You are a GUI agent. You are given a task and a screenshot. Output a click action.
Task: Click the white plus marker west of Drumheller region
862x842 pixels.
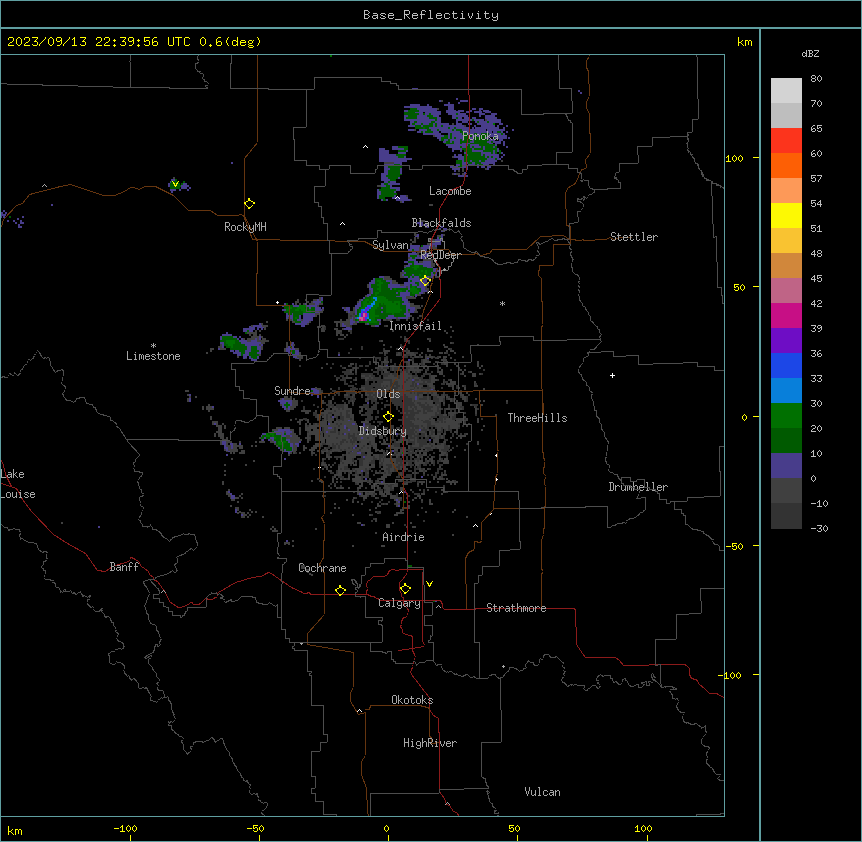612,375
